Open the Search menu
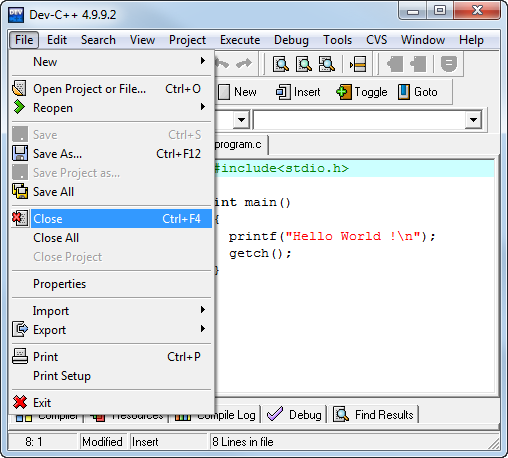 [x=98, y=40]
